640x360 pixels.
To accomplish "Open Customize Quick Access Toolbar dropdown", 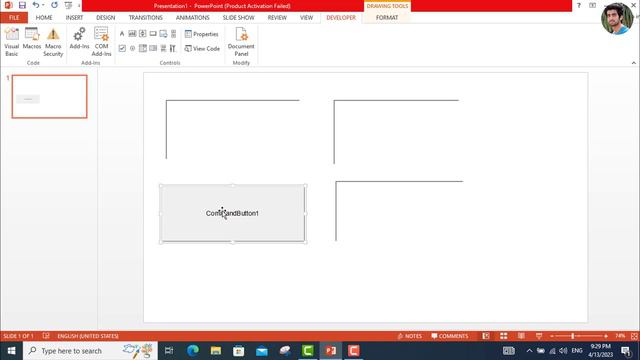I will click(79, 5).
